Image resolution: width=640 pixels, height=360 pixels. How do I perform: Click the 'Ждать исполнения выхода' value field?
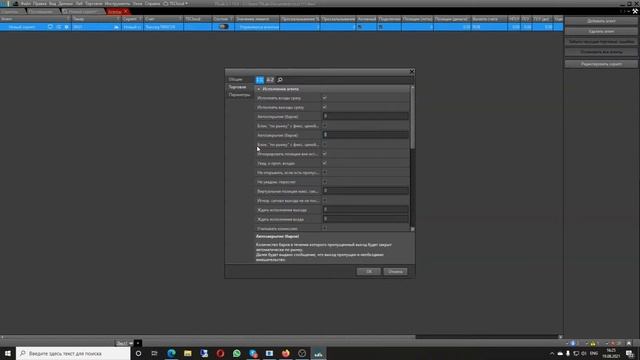pyautogui.click(x=366, y=210)
